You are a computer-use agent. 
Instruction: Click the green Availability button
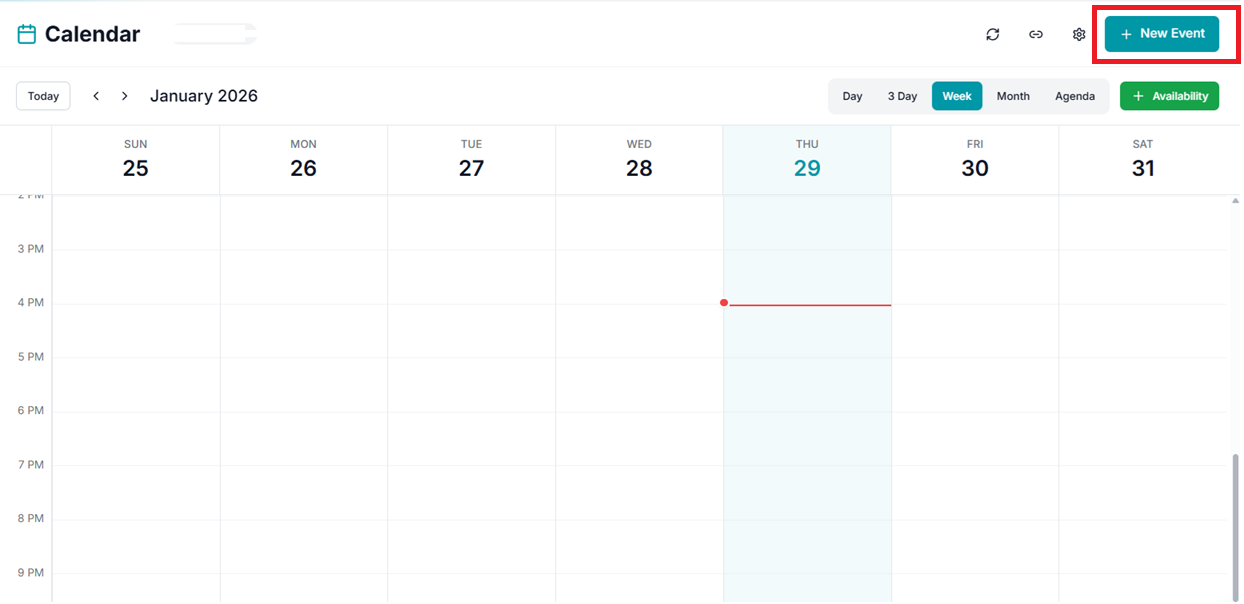pyautogui.click(x=1169, y=96)
